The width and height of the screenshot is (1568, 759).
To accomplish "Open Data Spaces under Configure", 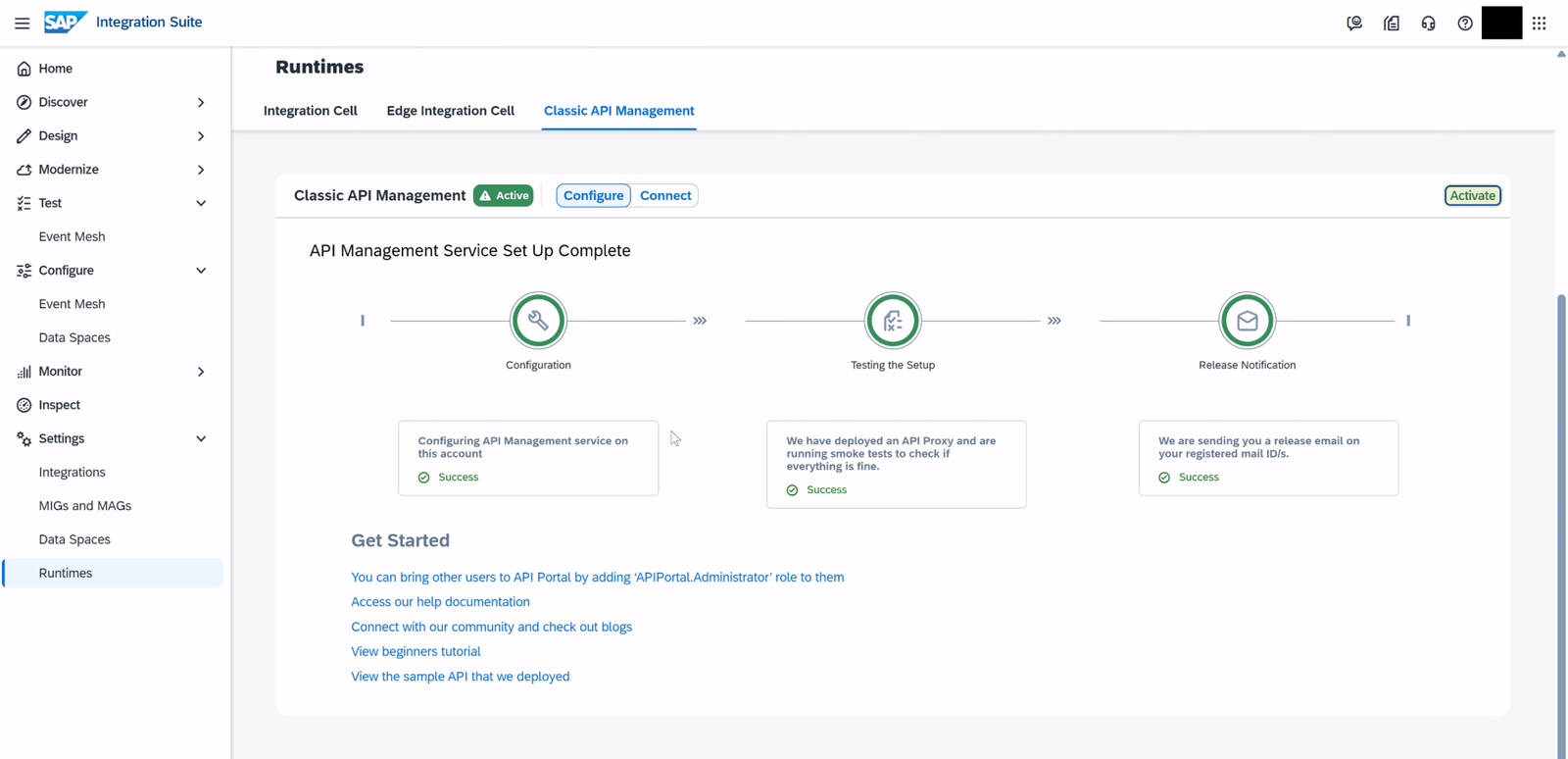I will pyautogui.click(x=74, y=337).
